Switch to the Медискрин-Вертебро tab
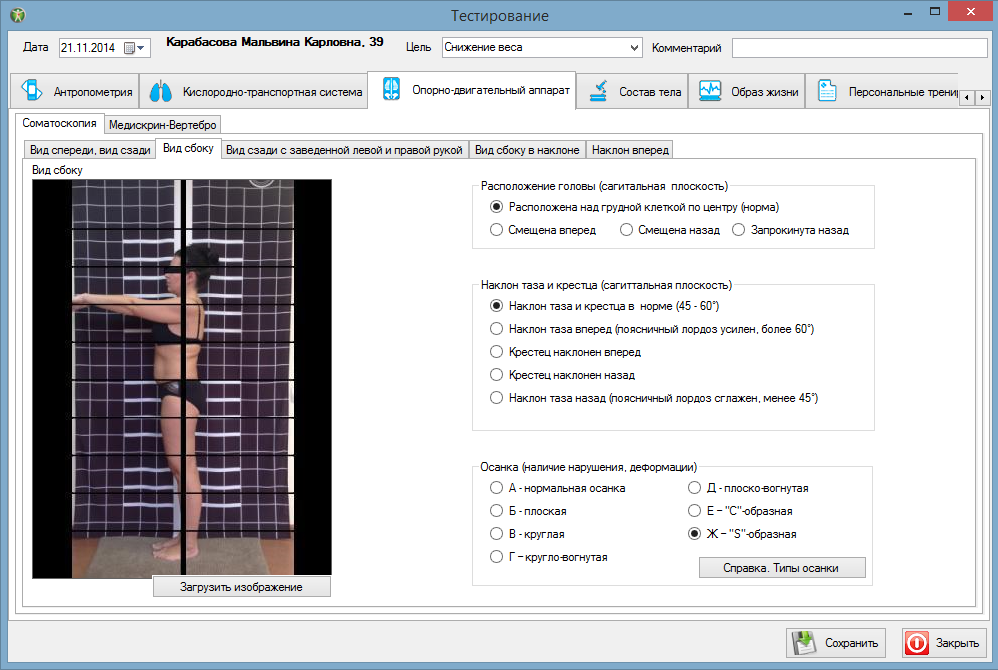 point(162,125)
